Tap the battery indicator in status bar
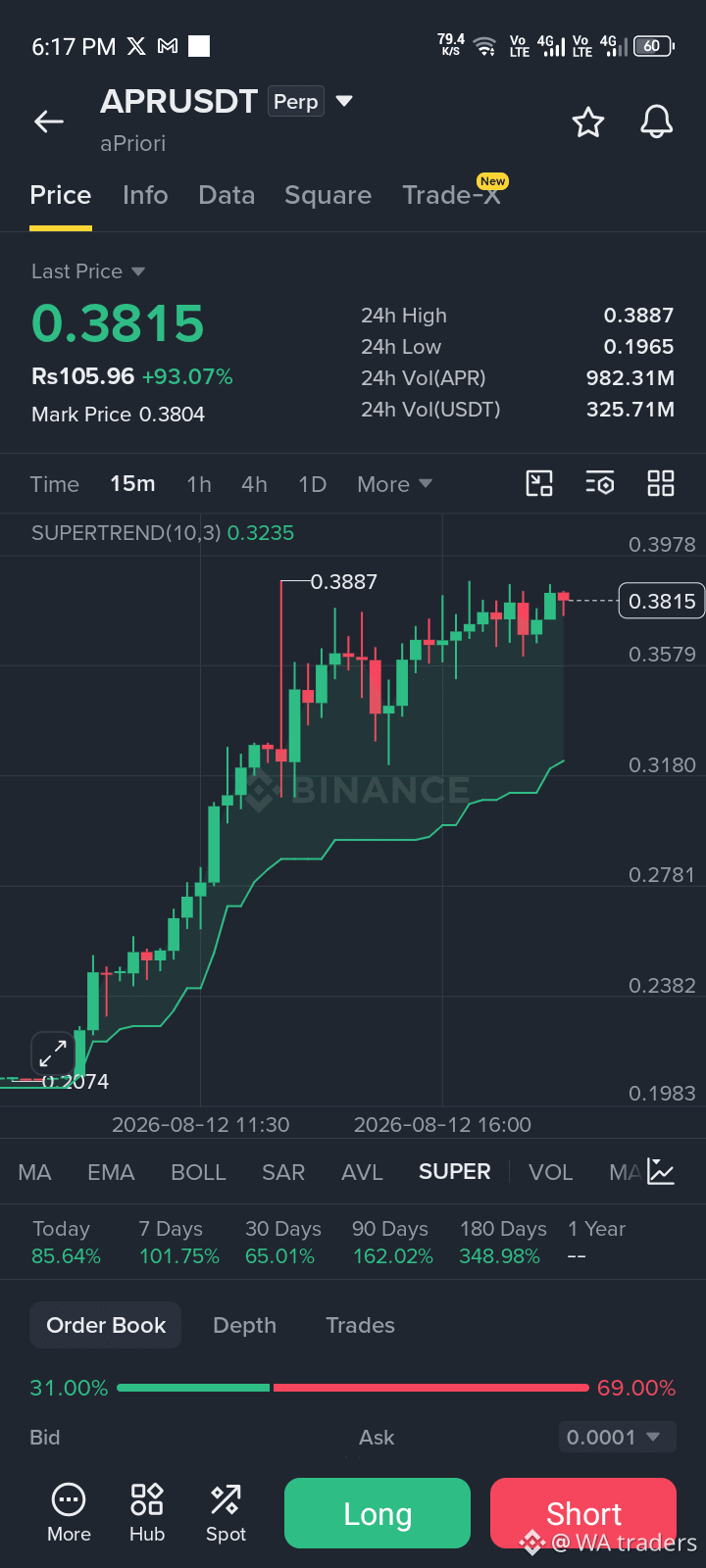The height and width of the screenshot is (1568, 706). (x=654, y=46)
